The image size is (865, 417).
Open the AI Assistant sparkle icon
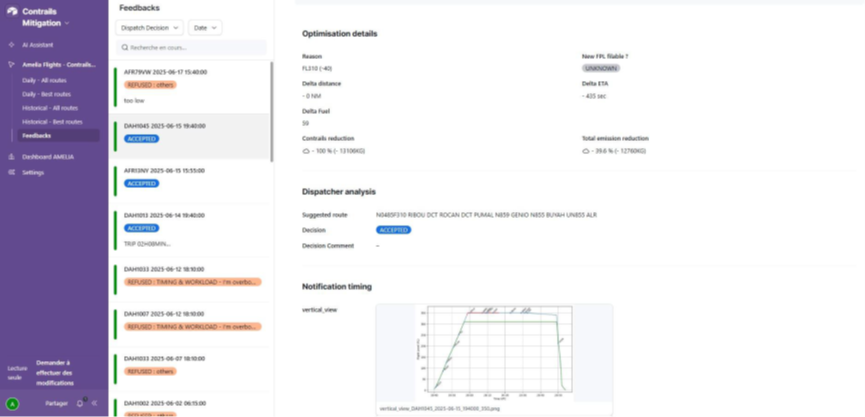[12, 45]
